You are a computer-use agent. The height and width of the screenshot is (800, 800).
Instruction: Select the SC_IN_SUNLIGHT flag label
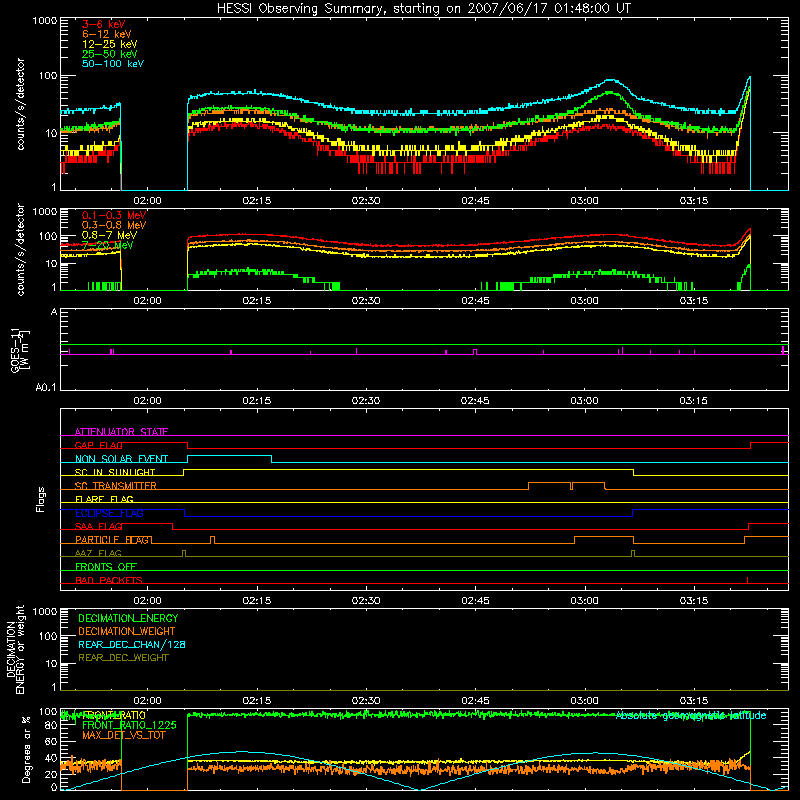[x=115, y=472]
